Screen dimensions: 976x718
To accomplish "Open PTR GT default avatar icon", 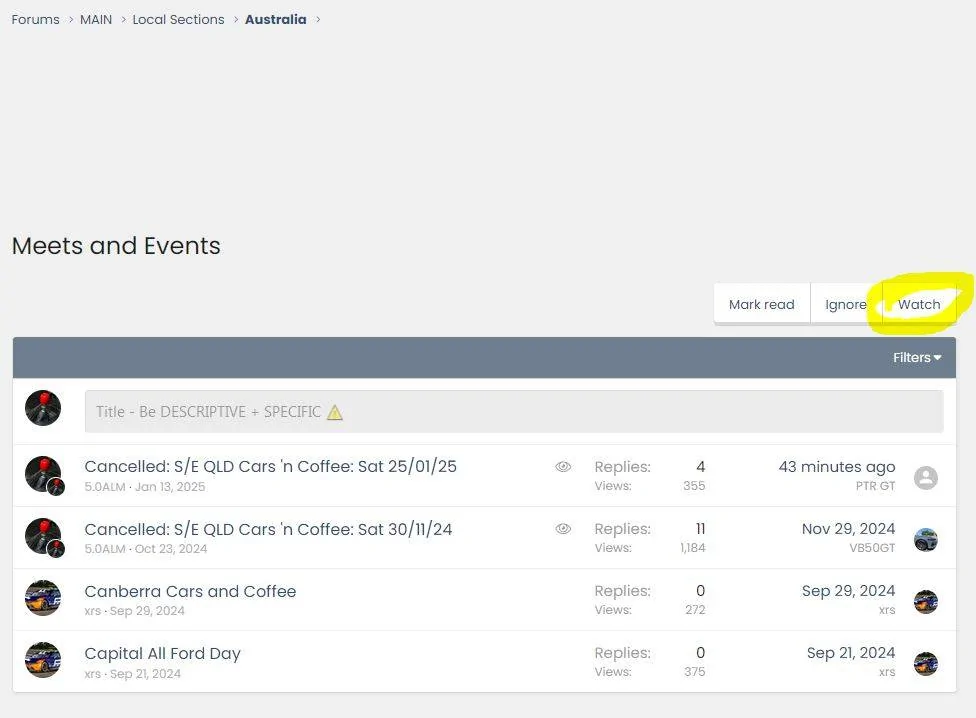I will click(926, 477).
